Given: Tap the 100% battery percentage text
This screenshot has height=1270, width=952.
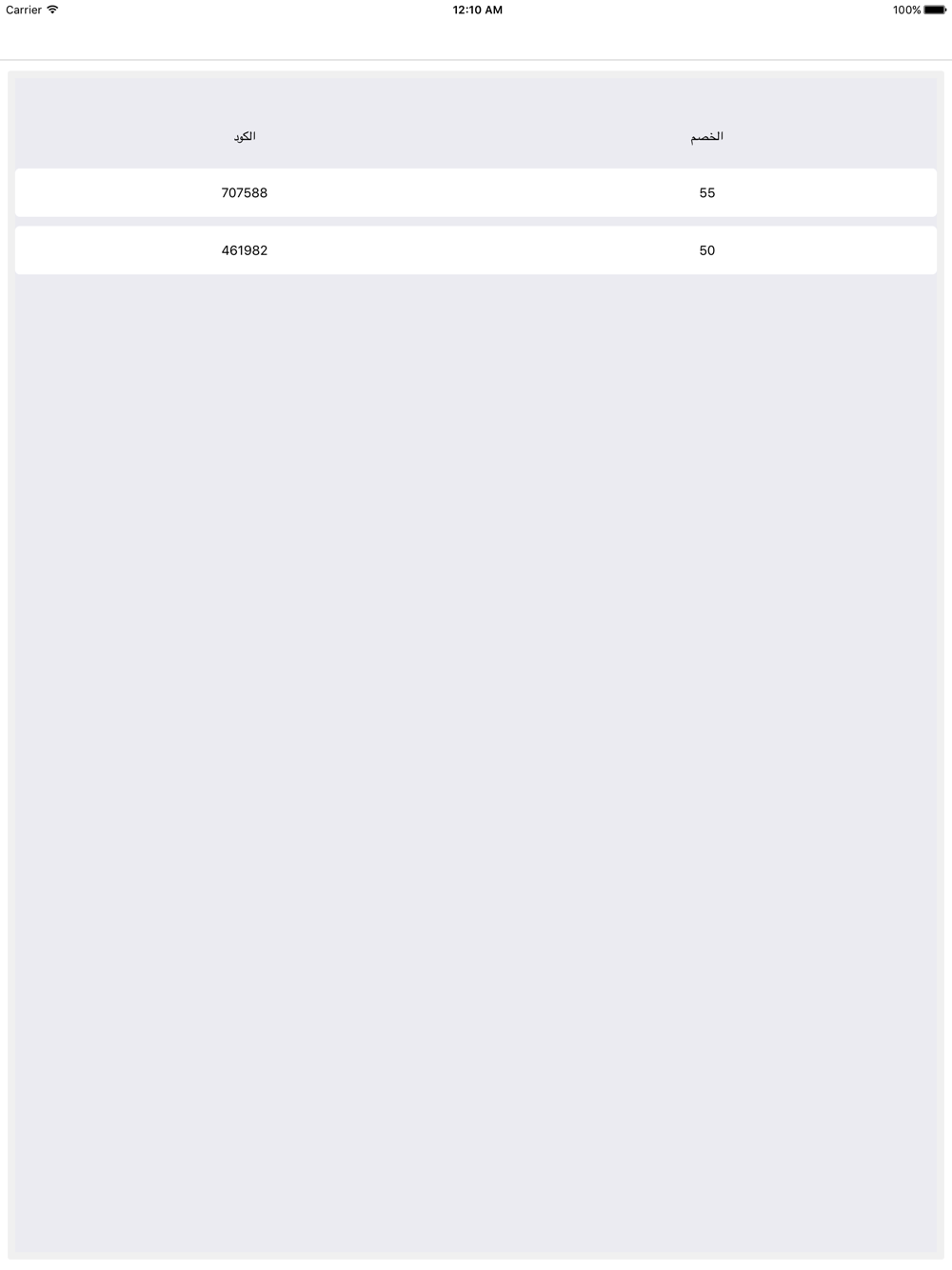Looking at the screenshot, I should 906,10.
